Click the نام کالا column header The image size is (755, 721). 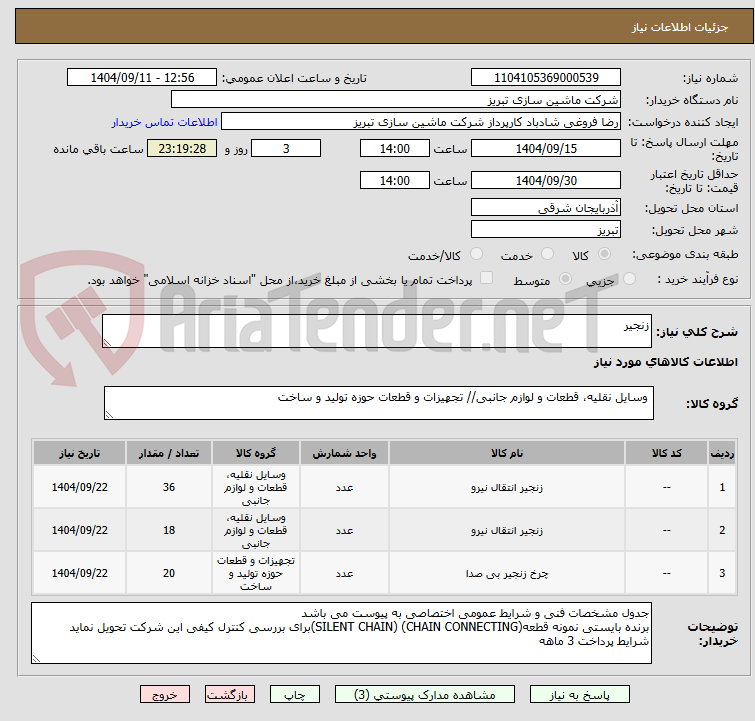point(507,453)
